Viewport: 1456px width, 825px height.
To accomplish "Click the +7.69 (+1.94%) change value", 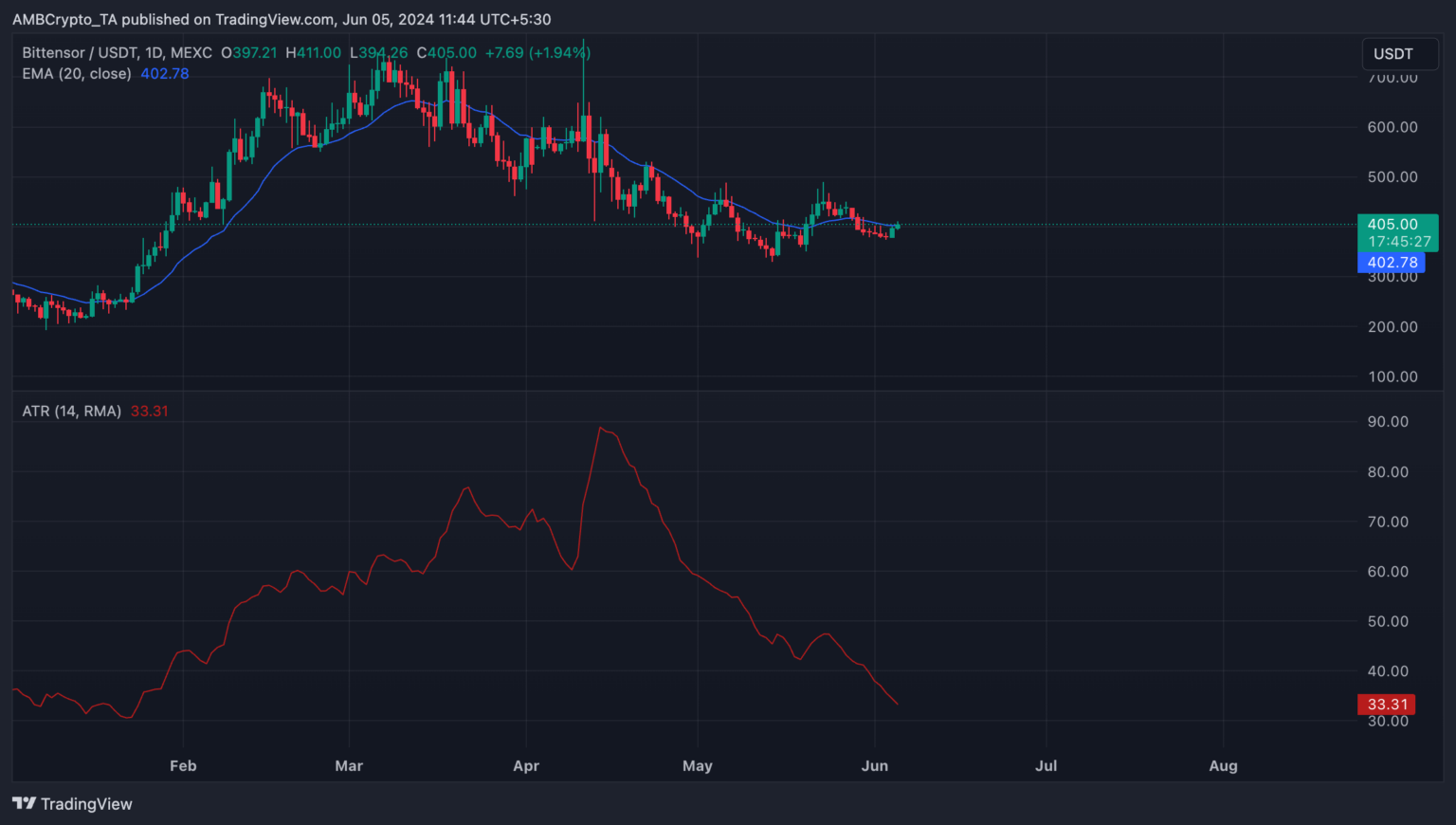I will click(537, 53).
